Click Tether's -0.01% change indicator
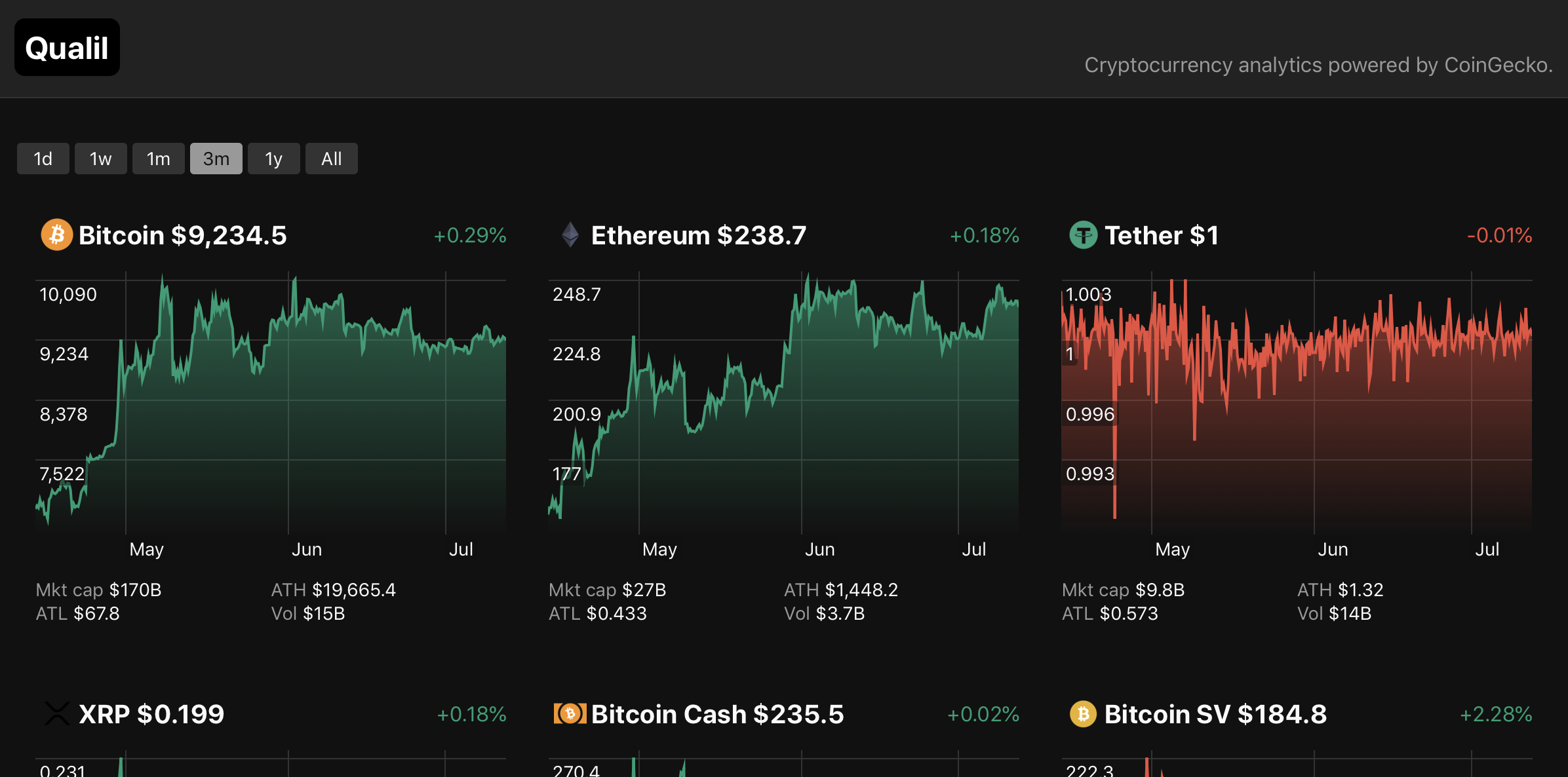1568x777 pixels. [1500, 235]
